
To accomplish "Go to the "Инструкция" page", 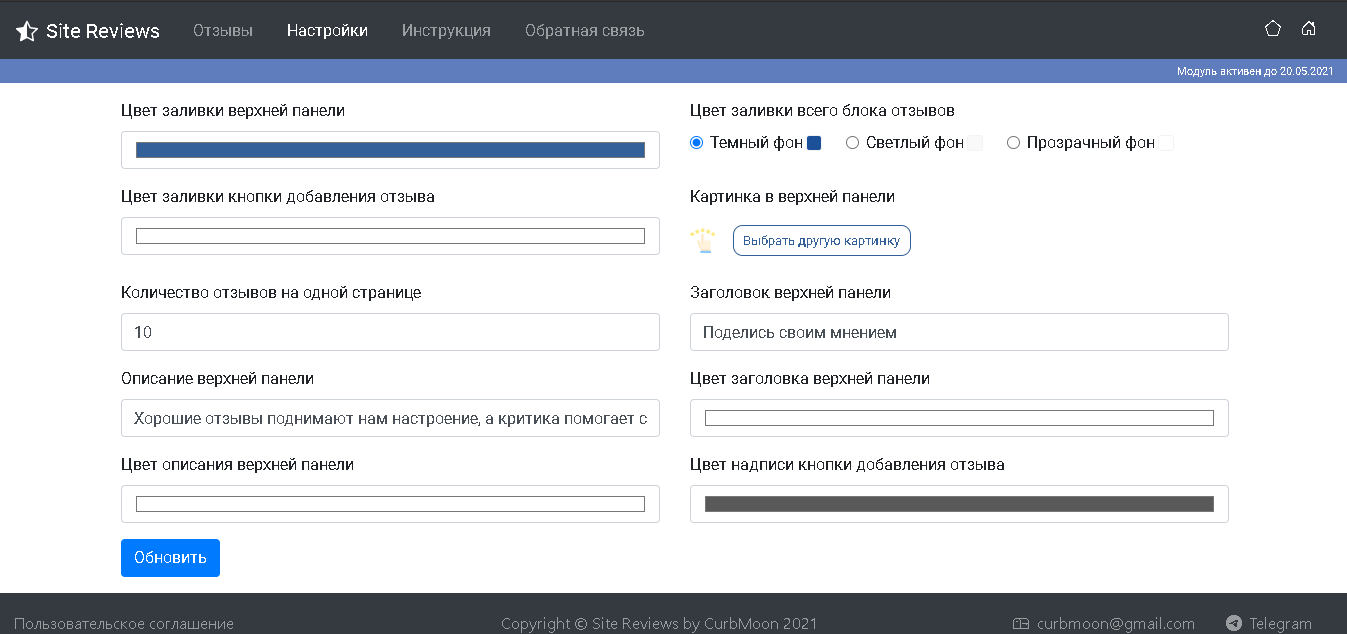I will [x=446, y=31].
